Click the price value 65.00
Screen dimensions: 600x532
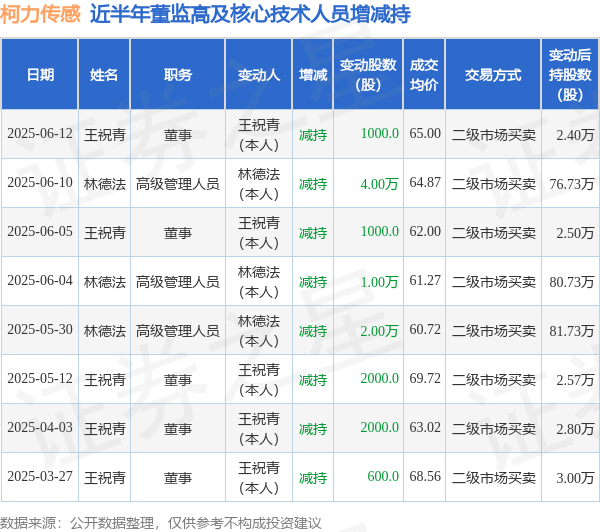pos(425,134)
